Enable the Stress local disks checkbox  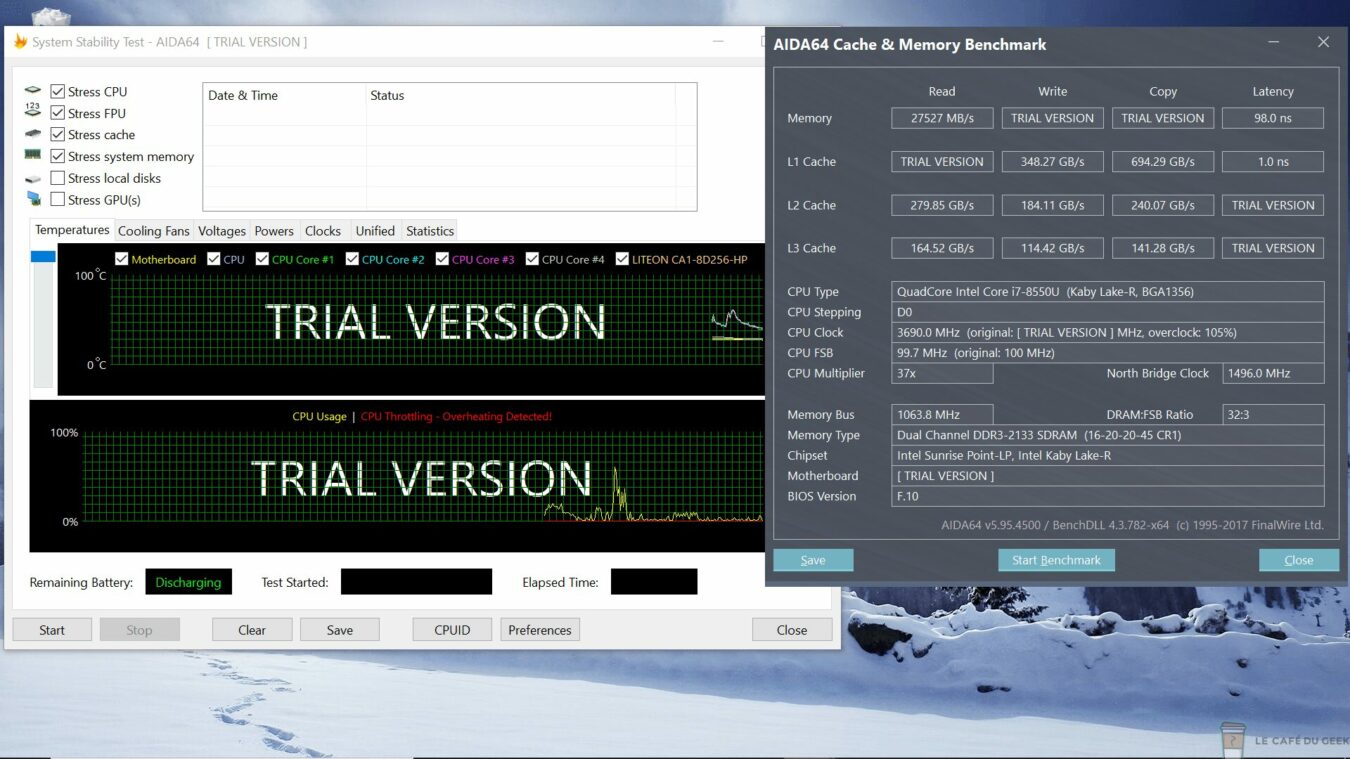click(58, 178)
